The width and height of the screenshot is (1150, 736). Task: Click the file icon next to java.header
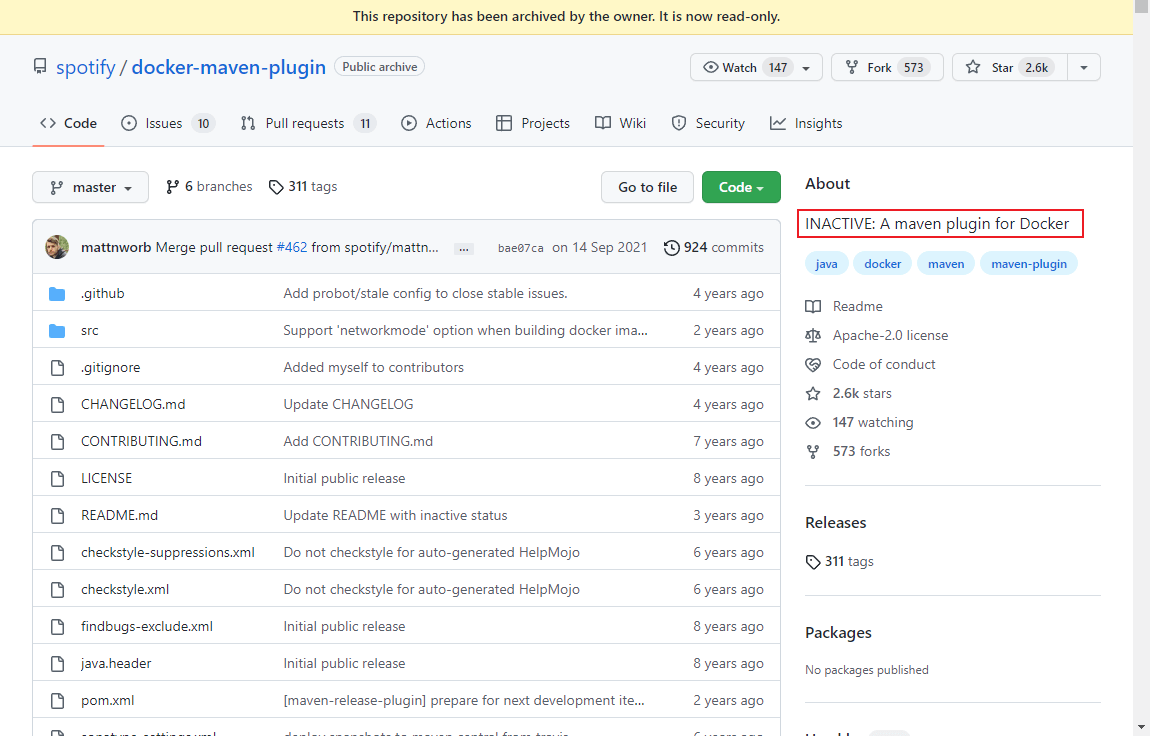click(x=57, y=663)
